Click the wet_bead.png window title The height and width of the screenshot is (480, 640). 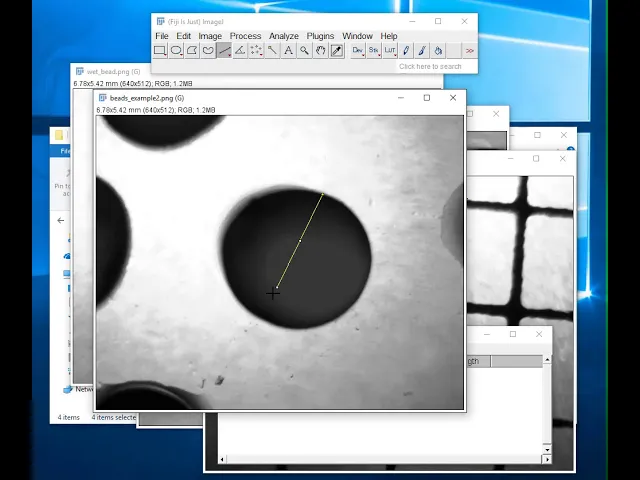113,72
